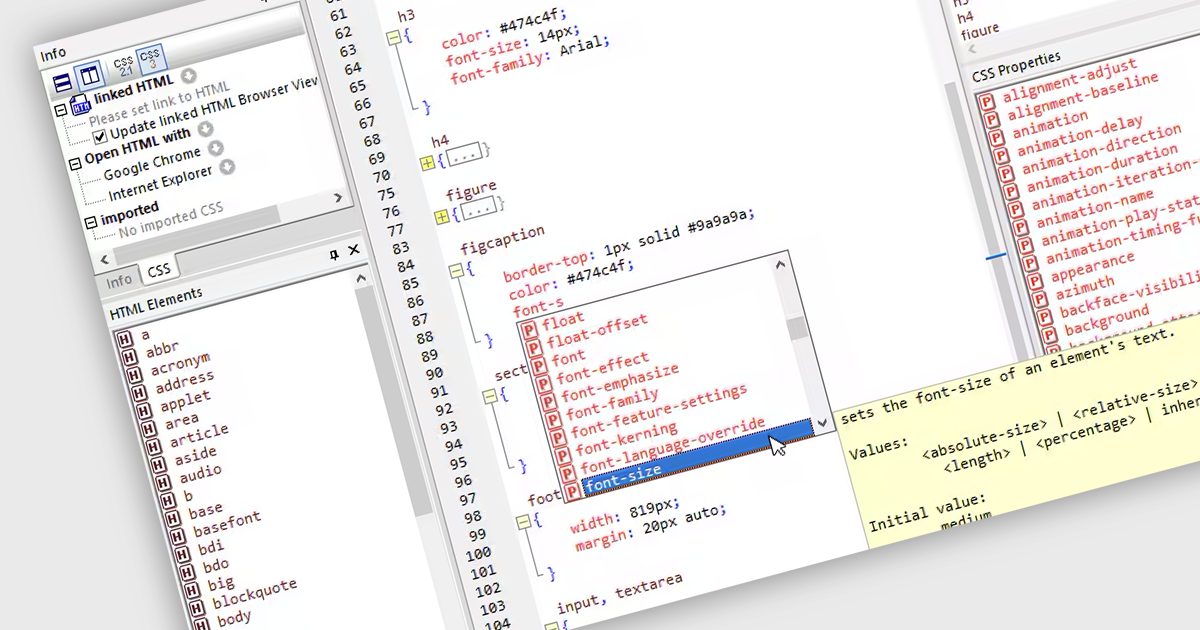Select 'article' in HTML Elements list
Viewport: 1200px width, 630px height.
198,436
